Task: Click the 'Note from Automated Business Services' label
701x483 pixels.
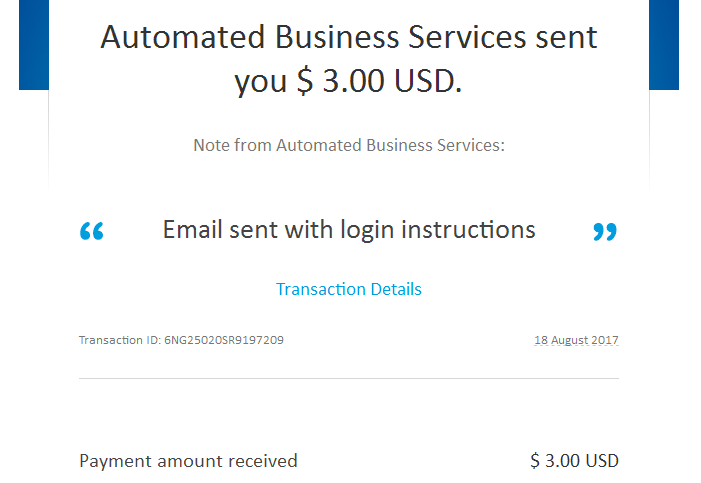Action: [x=349, y=145]
